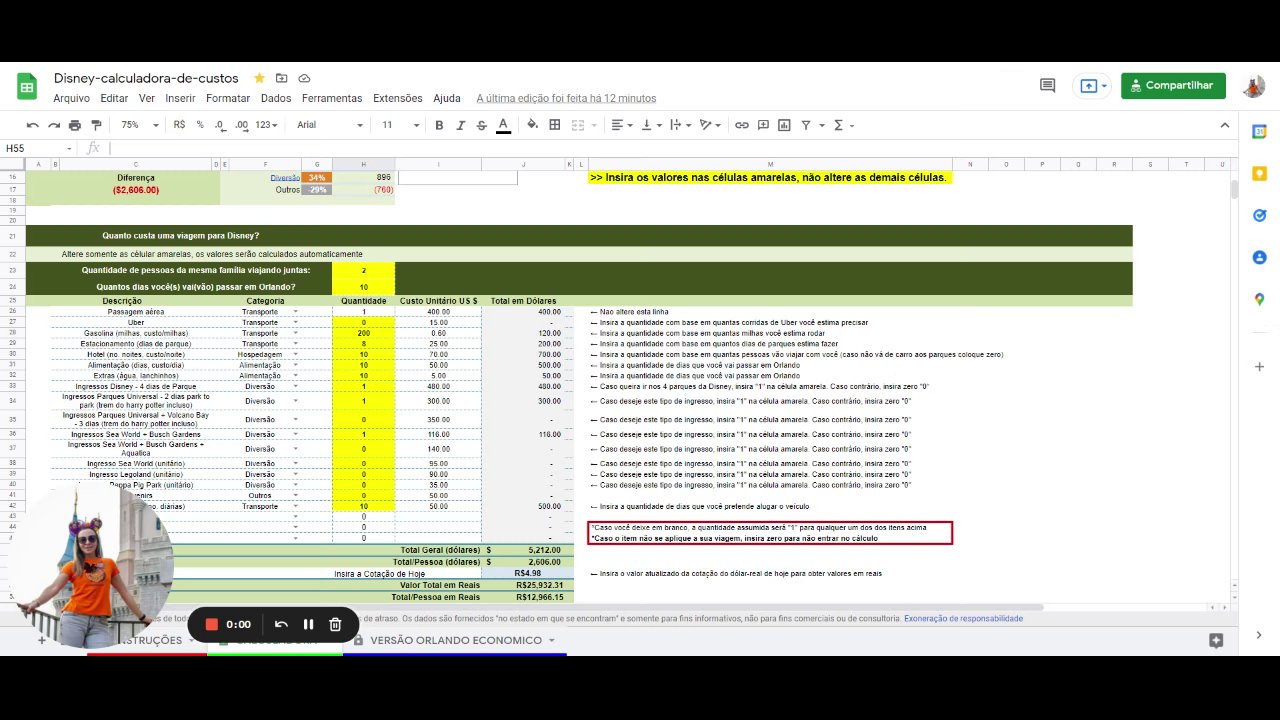Open the Inserir menu
Image resolution: width=1280 pixels, height=720 pixels.
point(180,98)
